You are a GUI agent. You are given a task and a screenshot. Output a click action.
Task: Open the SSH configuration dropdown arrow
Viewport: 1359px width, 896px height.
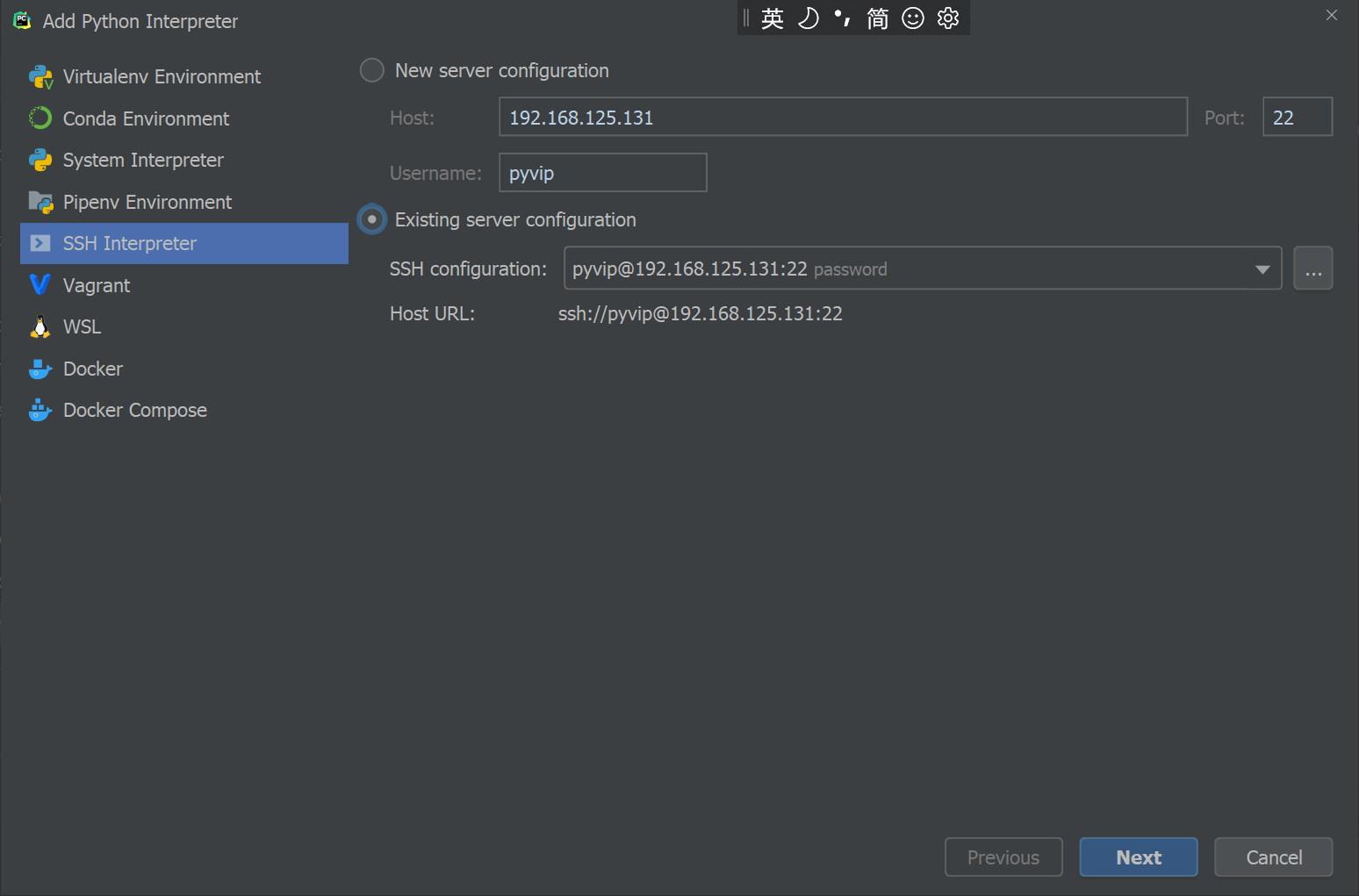[1262, 269]
